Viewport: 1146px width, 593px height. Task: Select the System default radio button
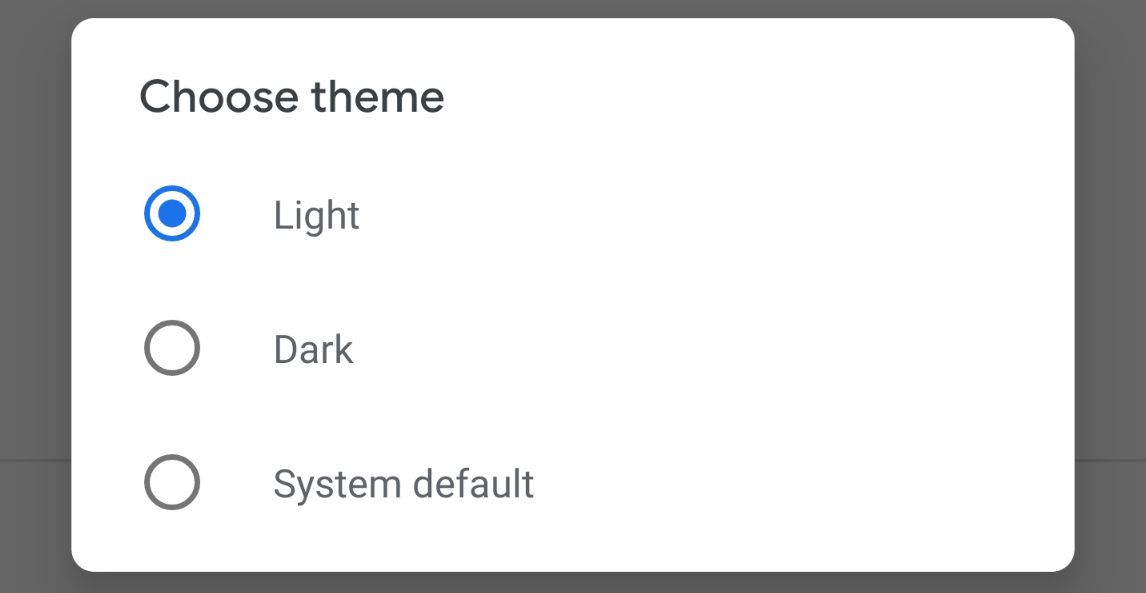172,483
